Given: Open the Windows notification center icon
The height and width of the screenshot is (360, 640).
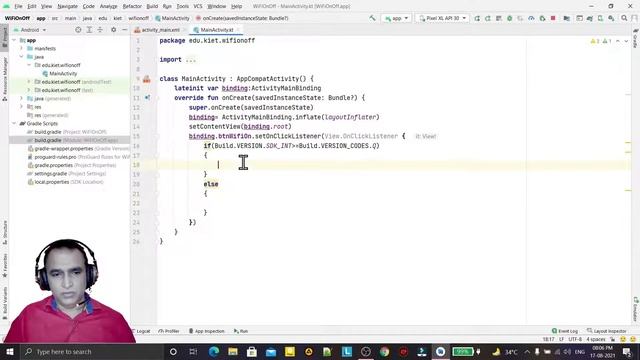Looking at the screenshot, I should pyautogui.click(x=627, y=351).
